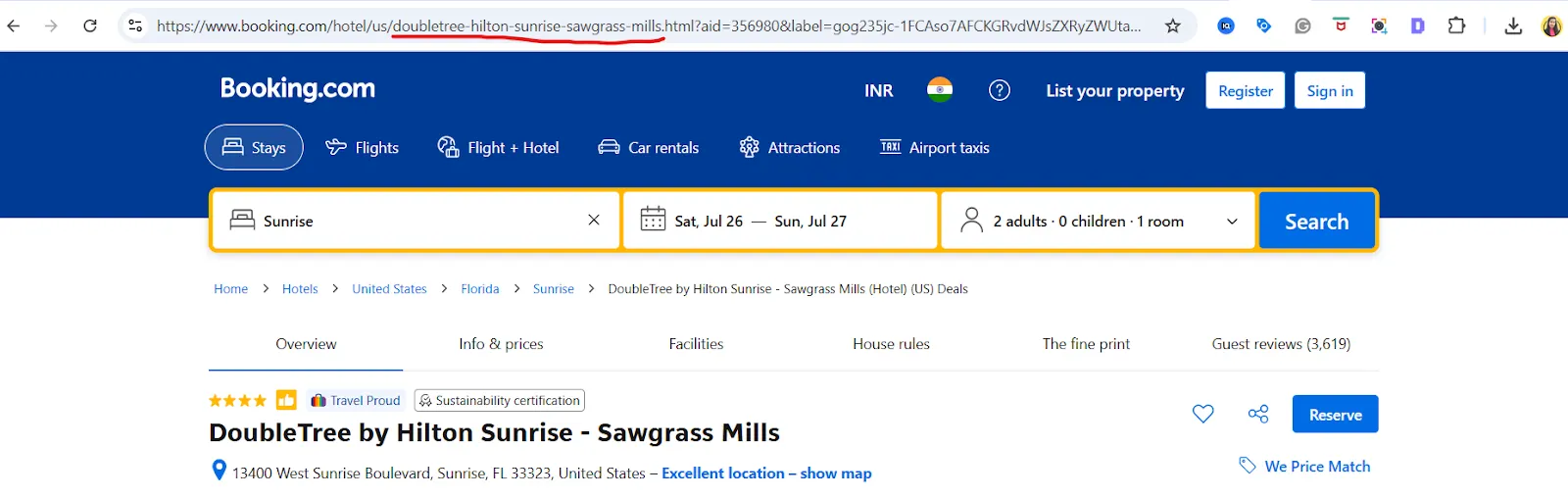The image size is (1568, 498).
Task: Click the Travel Proud badge
Action: 356,400
